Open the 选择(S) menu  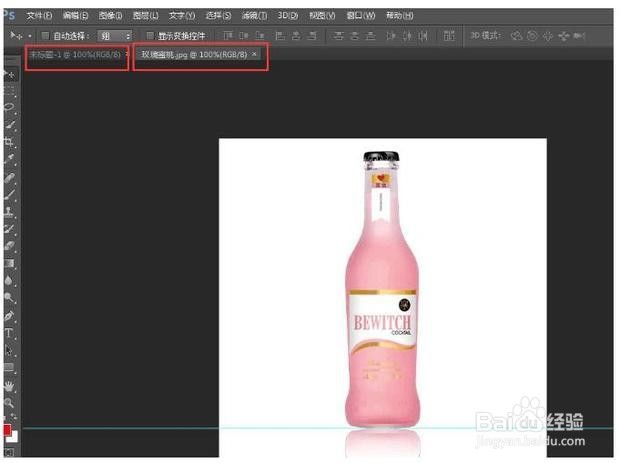coord(218,15)
